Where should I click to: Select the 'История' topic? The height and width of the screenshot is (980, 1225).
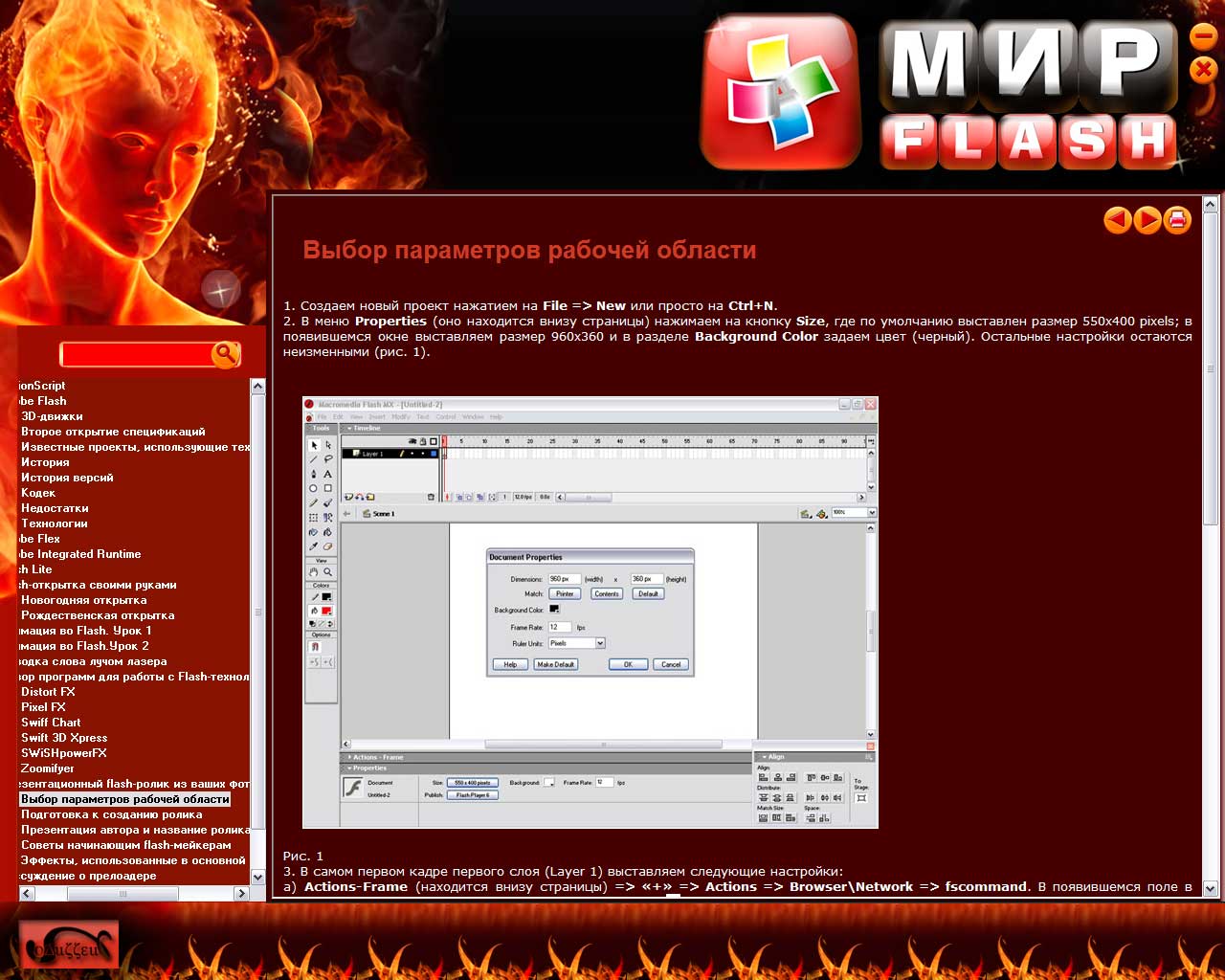tap(45, 462)
